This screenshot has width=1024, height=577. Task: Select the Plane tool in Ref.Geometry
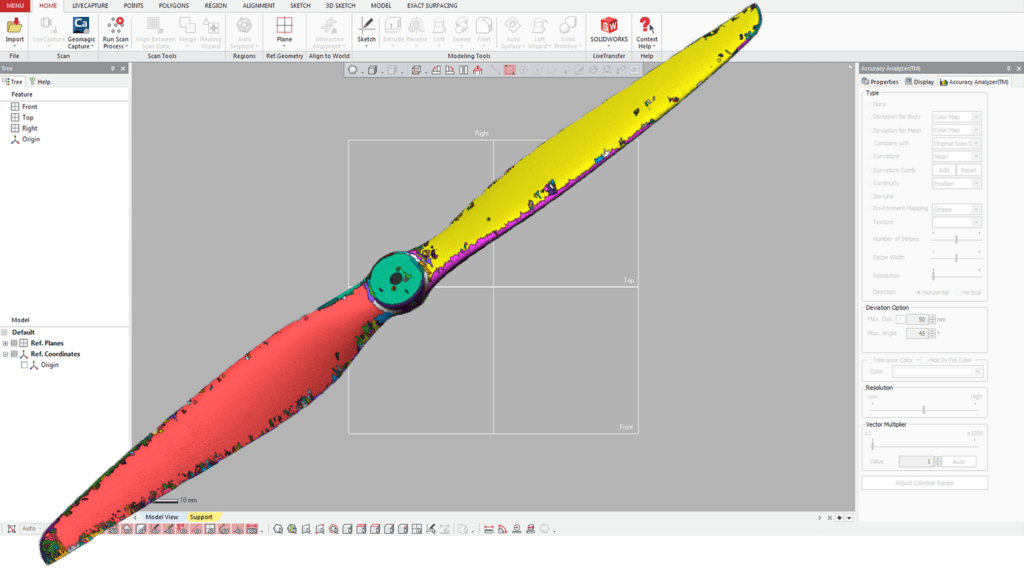[284, 30]
